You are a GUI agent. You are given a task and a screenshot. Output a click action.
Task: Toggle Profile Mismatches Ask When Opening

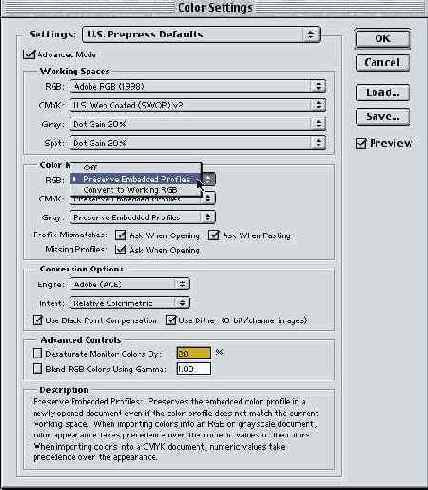point(120,235)
